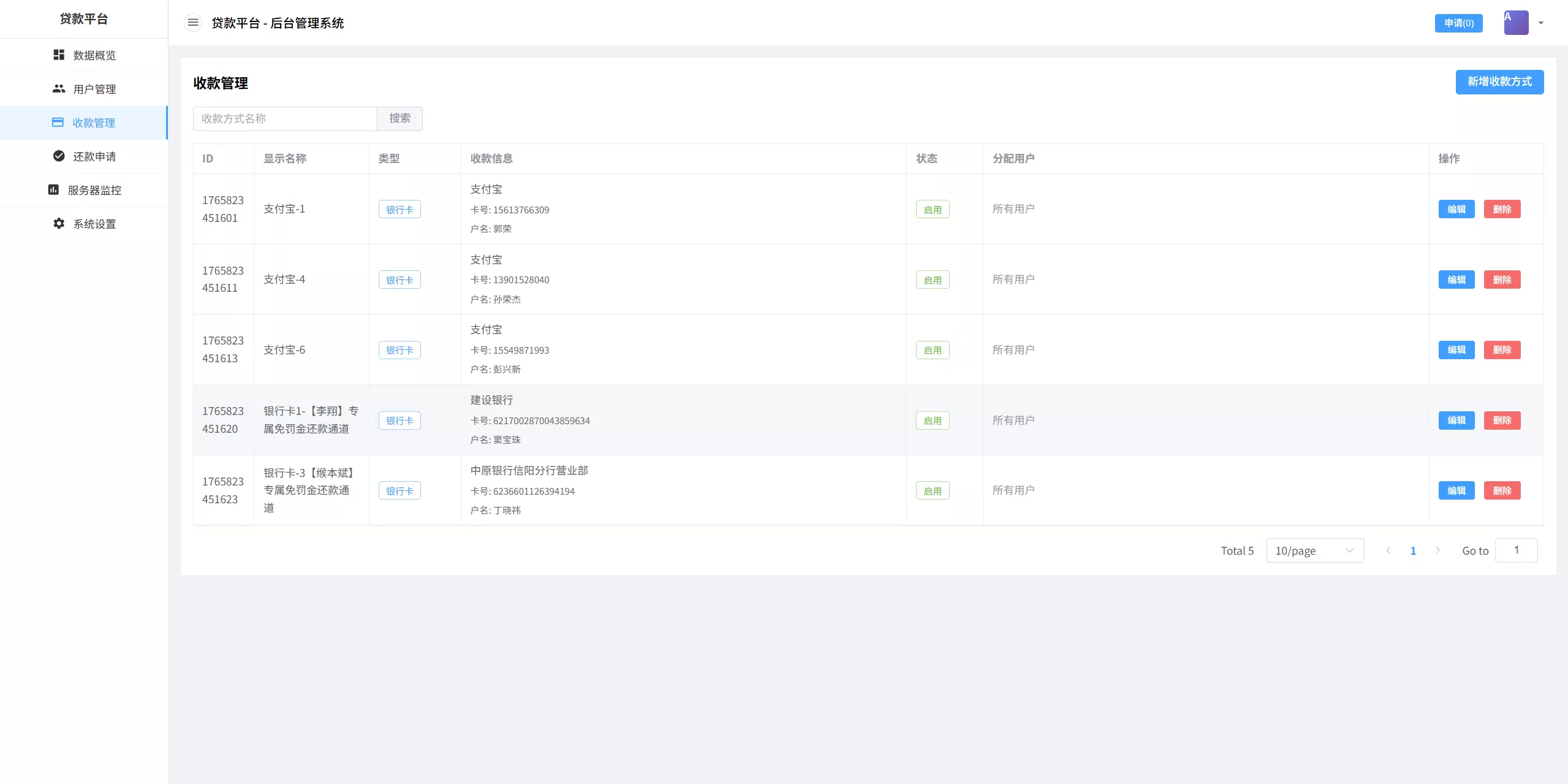Open the 10/page page size dropdown
The image size is (1568, 784).
click(1314, 550)
